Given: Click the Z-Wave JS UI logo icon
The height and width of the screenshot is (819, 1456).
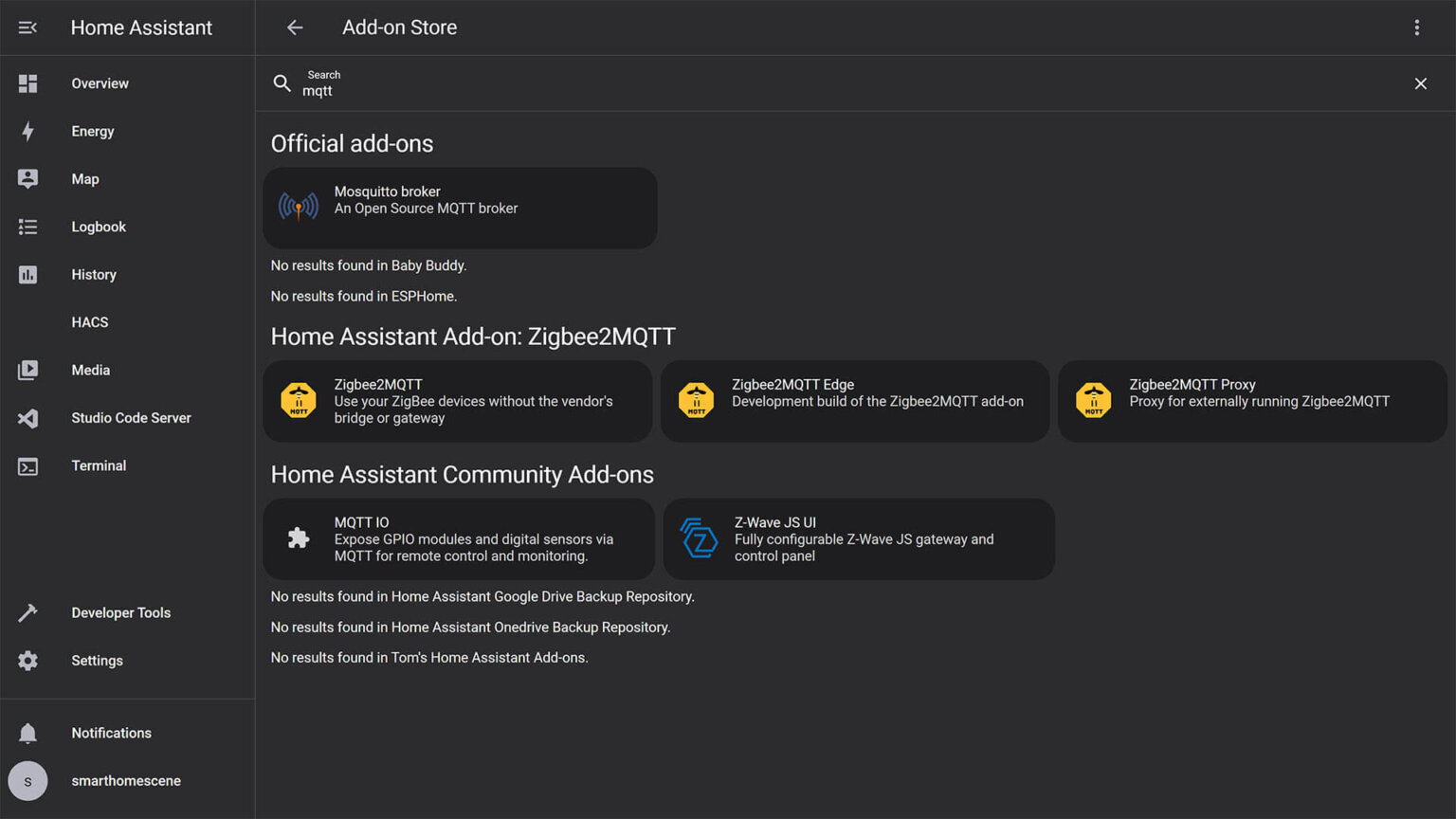Looking at the screenshot, I should (x=700, y=538).
